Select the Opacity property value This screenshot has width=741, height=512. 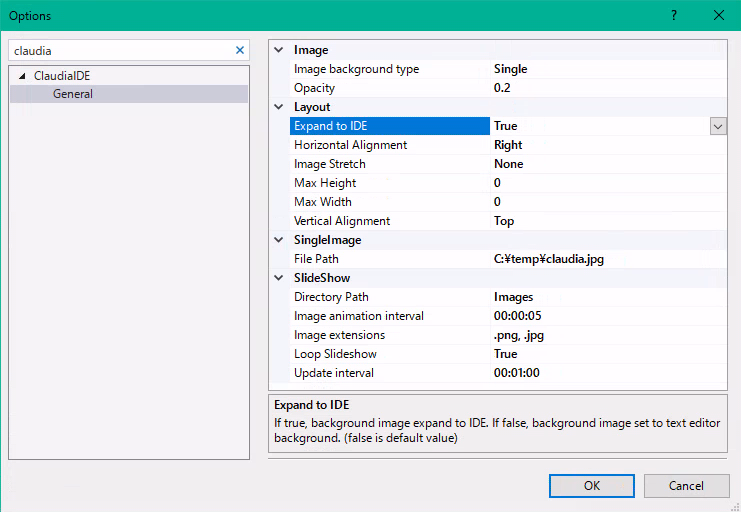click(600, 88)
